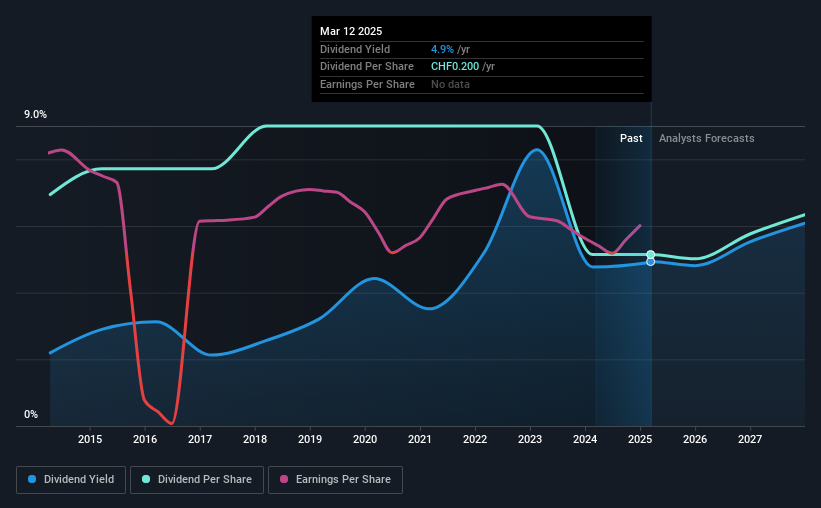Select the blue yield data point marker at 2025
This screenshot has height=508, width=821.
pyautogui.click(x=650, y=261)
